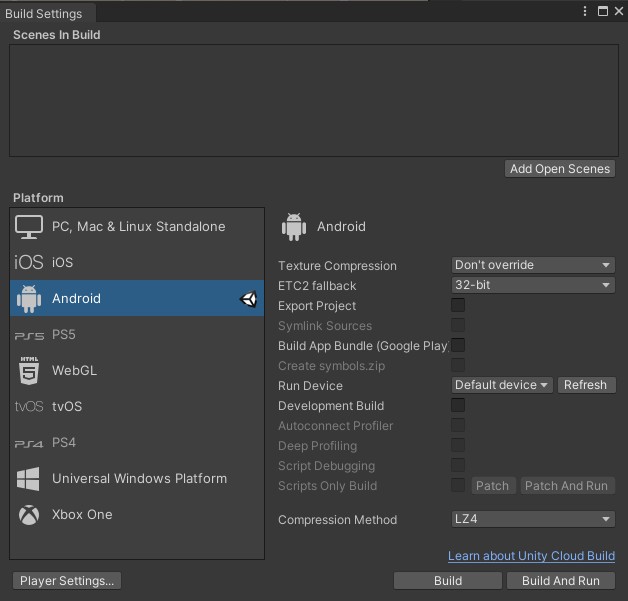Screen dimensions: 628x601
Task: Select PC, Mac & Linux Standalone platform
Action: coord(137,227)
